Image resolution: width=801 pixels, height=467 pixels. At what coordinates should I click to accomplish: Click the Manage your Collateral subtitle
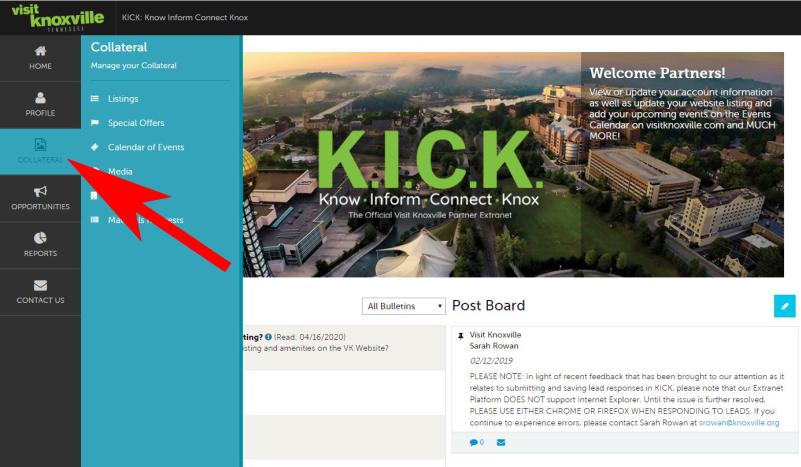(133, 65)
